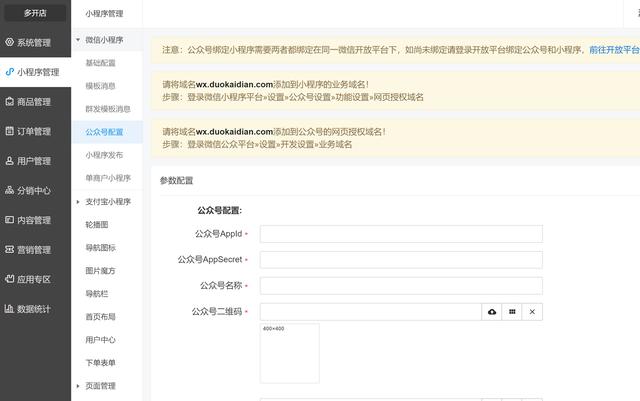Image resolution: width=640 pixels, height=401 pixels.
Task: Clear 公众号二维码 with the X icon
Action: point(532,312)
